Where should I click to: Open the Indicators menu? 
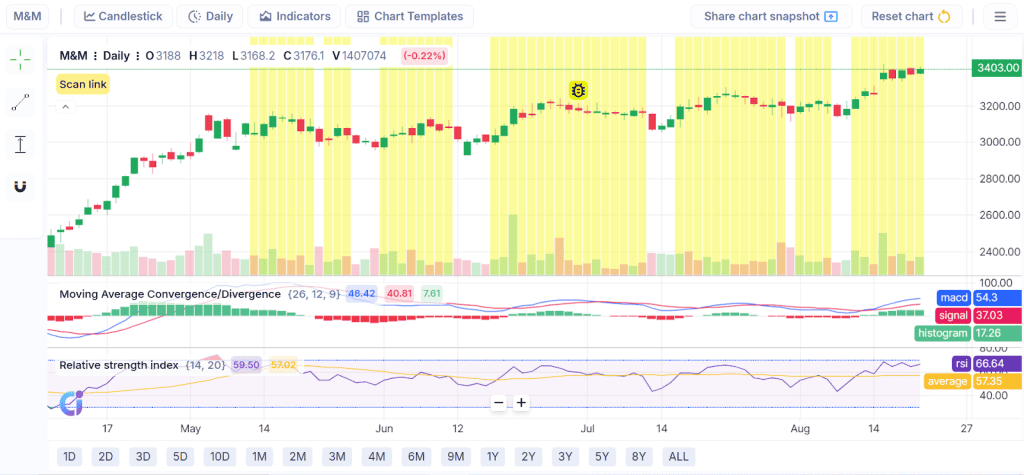pos(294,16)
